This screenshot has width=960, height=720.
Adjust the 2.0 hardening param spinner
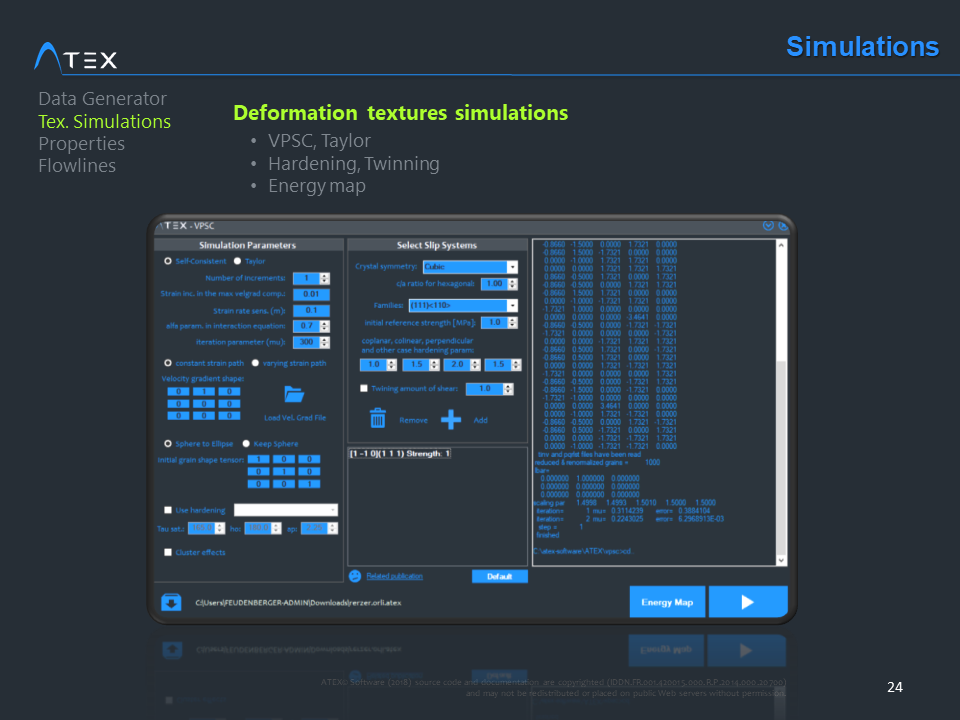click(476, 365)
